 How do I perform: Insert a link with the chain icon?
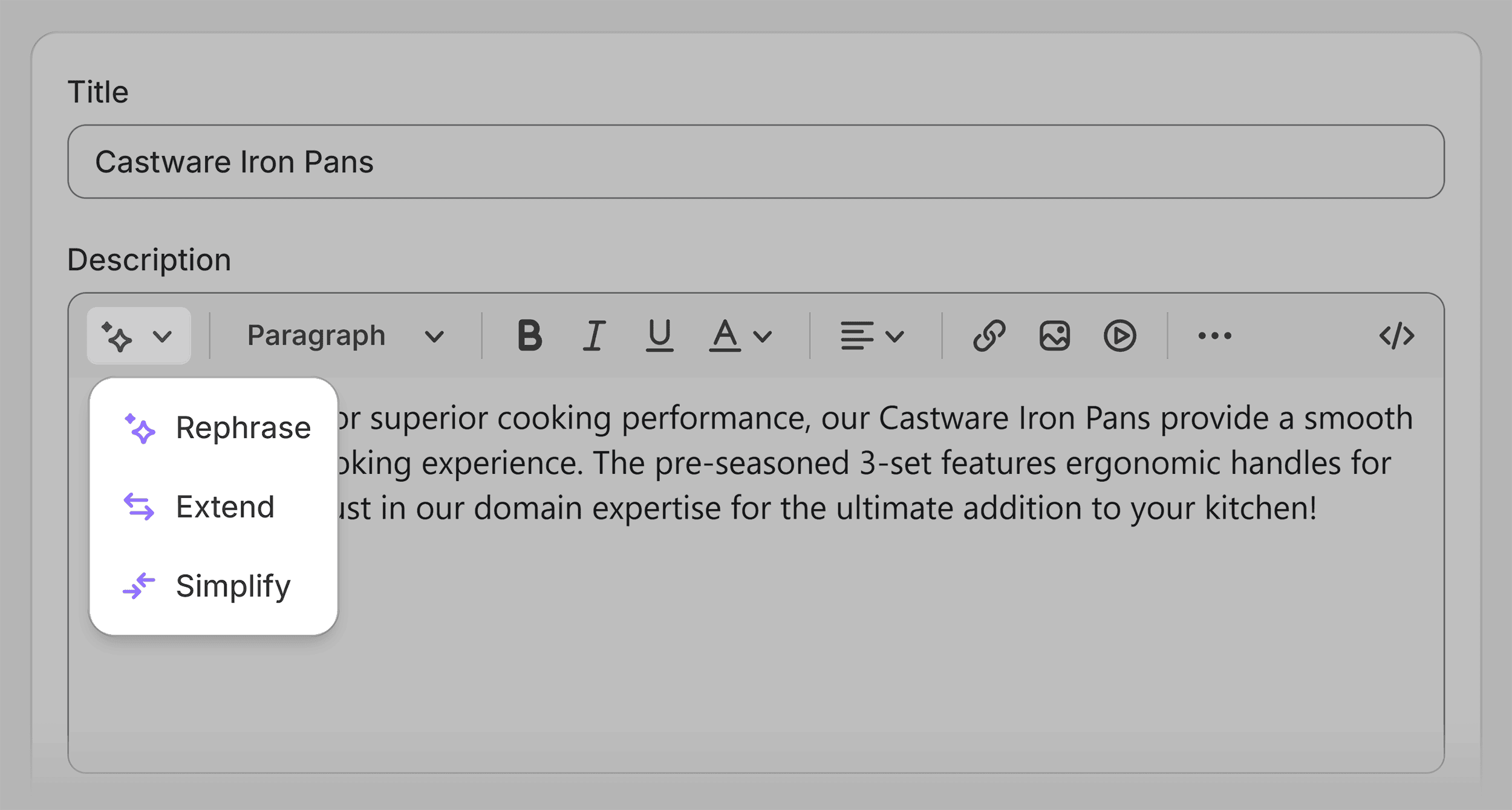tap(989, 335)
